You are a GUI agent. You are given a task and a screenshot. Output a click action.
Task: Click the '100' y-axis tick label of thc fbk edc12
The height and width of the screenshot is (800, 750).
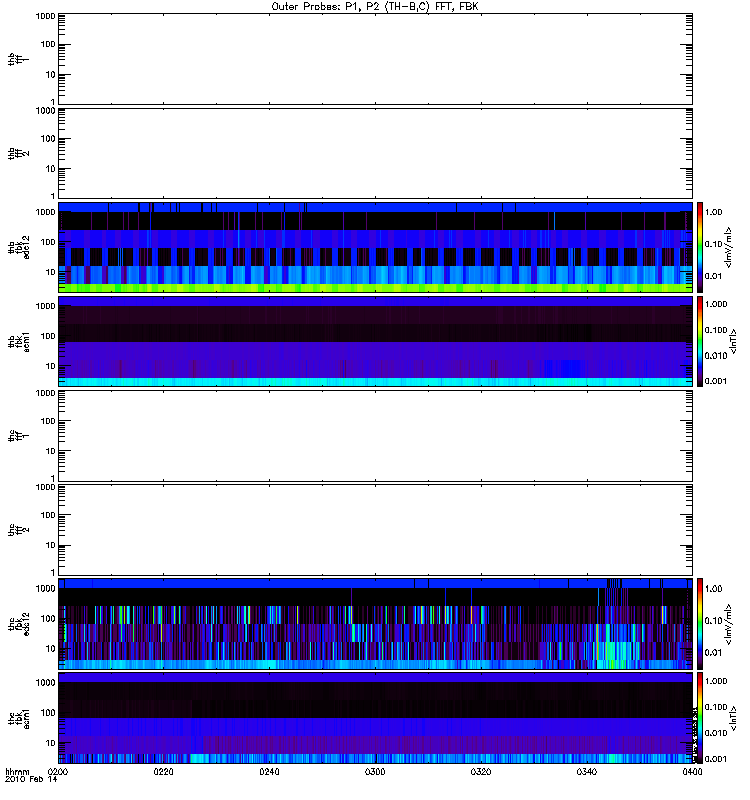(48, 618)
